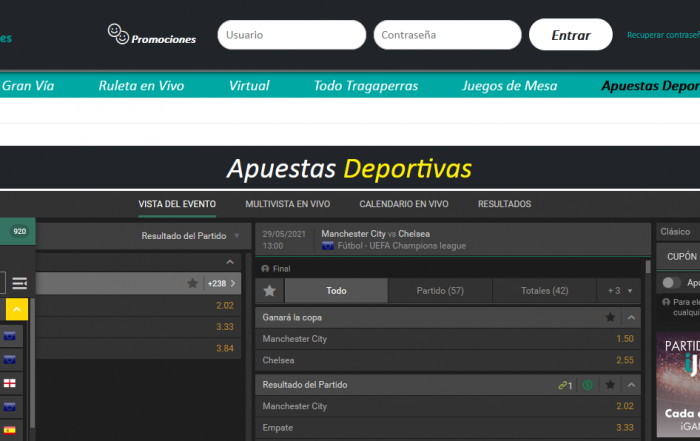Click the Manchester City vs Chelsea header

375,234
